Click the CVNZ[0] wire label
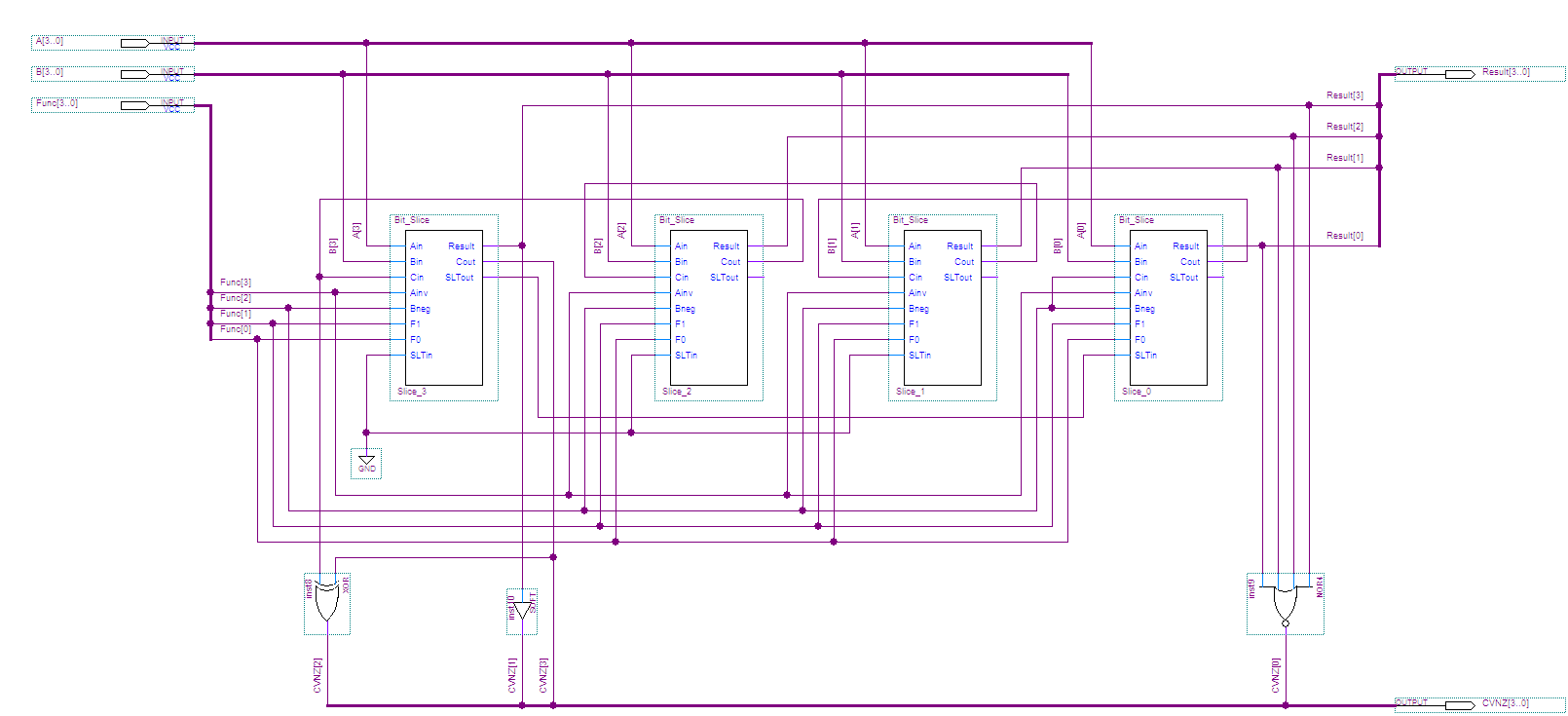The height and width of the screenshot is (716, 1568). click(1276, 675)
